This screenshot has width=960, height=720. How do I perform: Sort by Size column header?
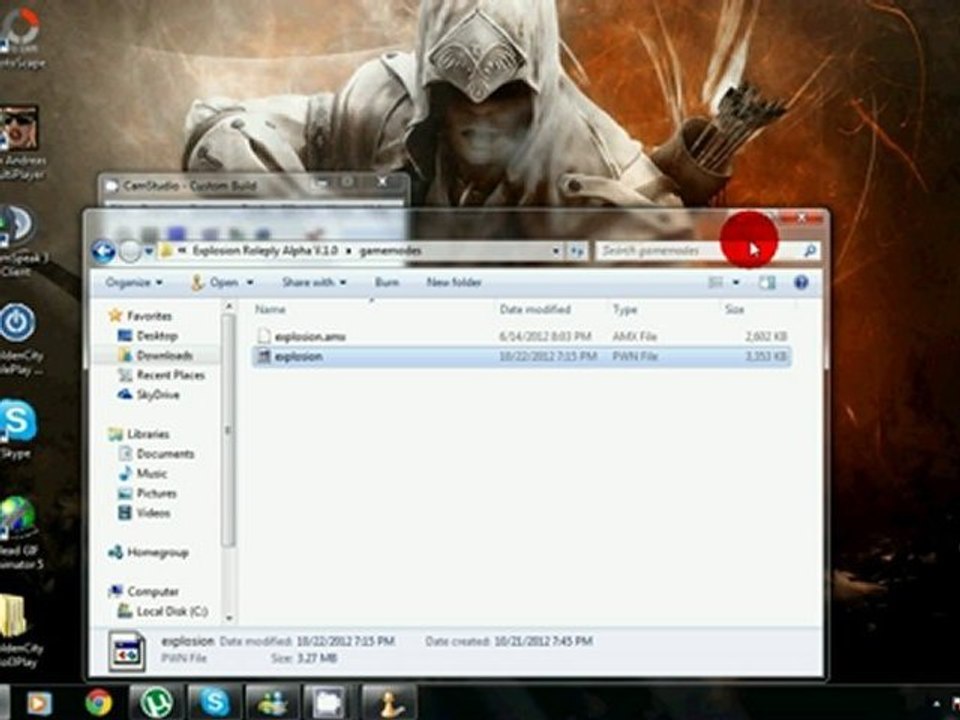[x=735, y=309]
